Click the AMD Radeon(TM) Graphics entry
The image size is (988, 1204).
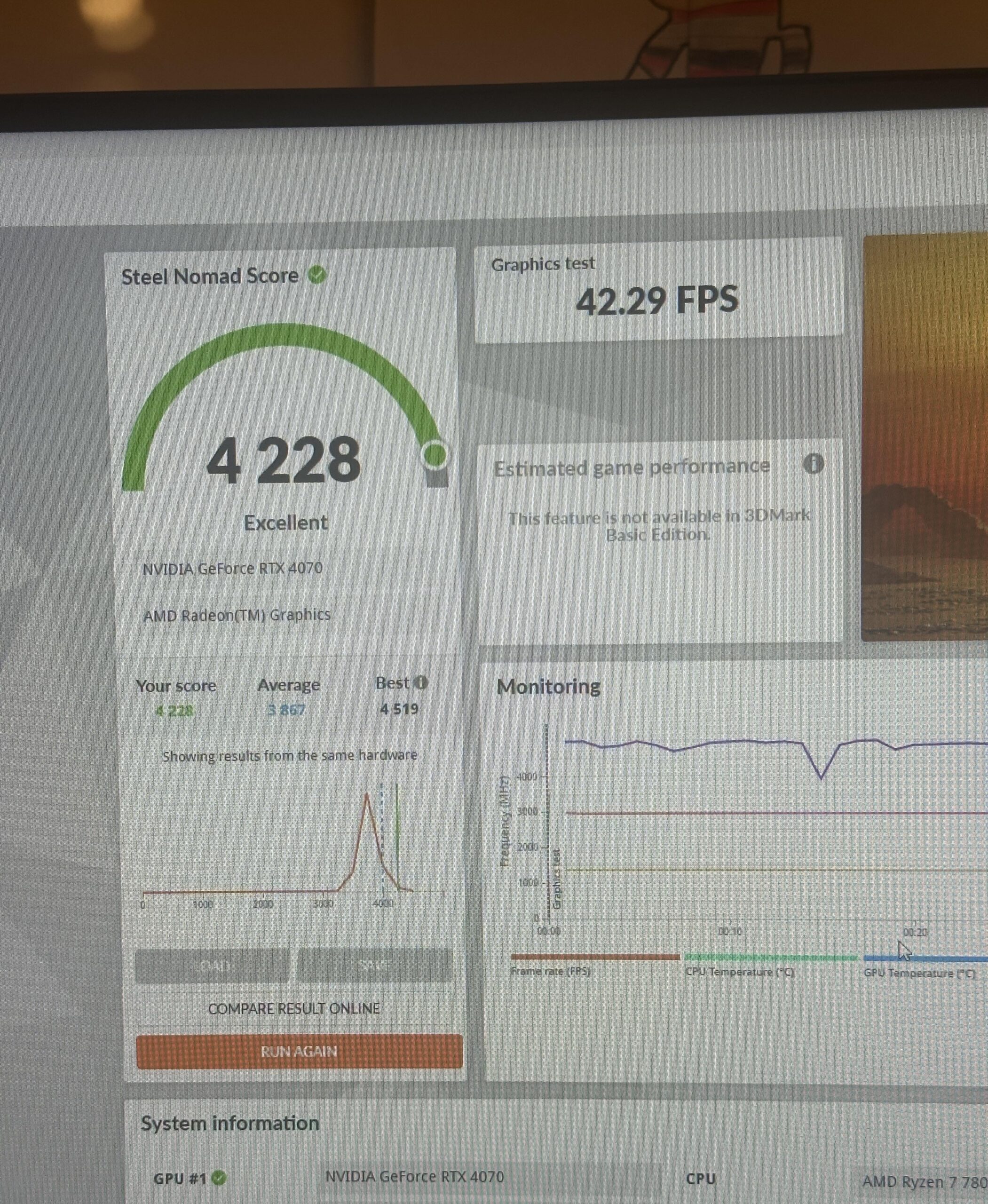[x=237, y=615]
